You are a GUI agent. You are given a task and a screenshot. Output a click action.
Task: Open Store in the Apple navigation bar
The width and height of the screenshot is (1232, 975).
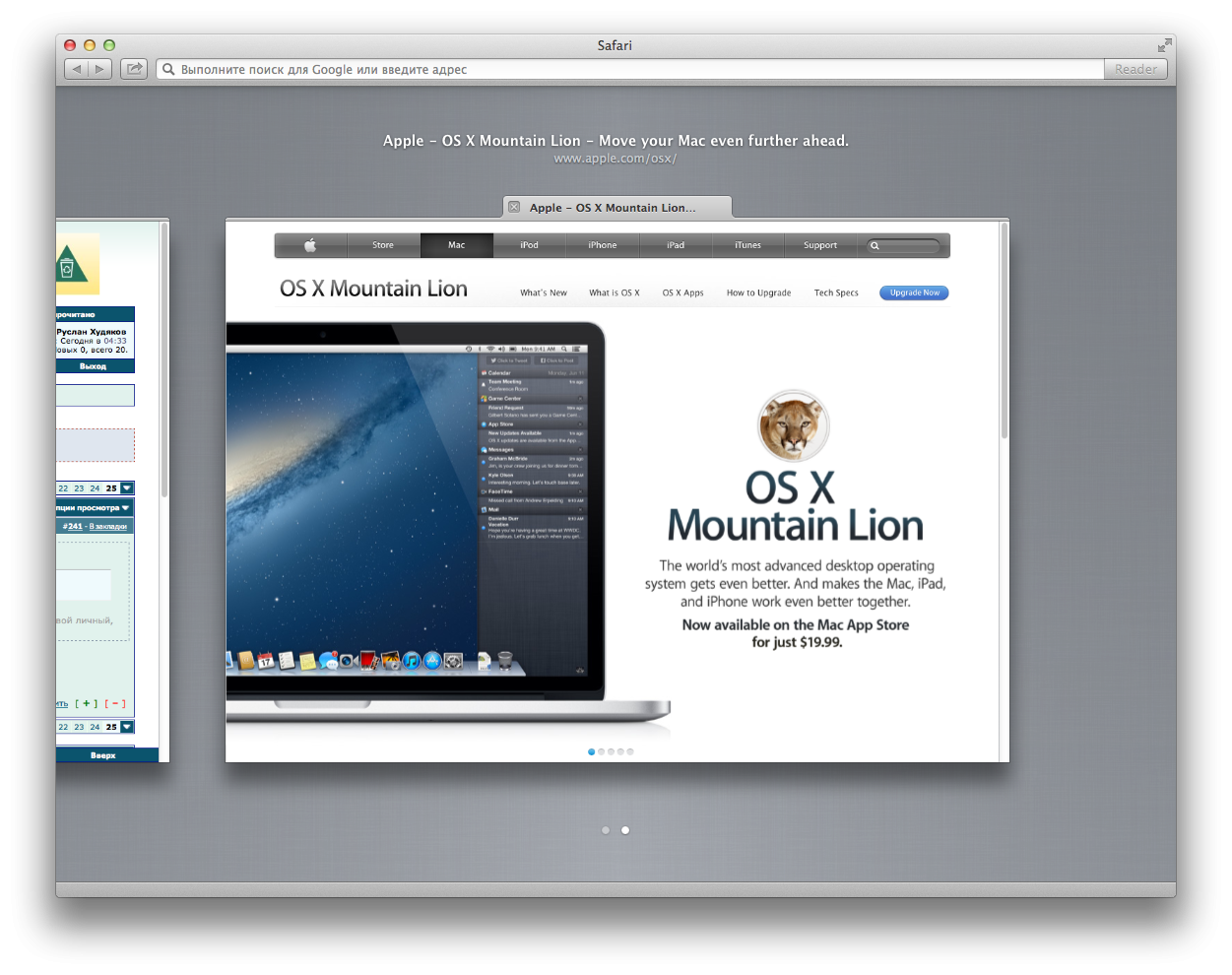(x=383, y=245)
